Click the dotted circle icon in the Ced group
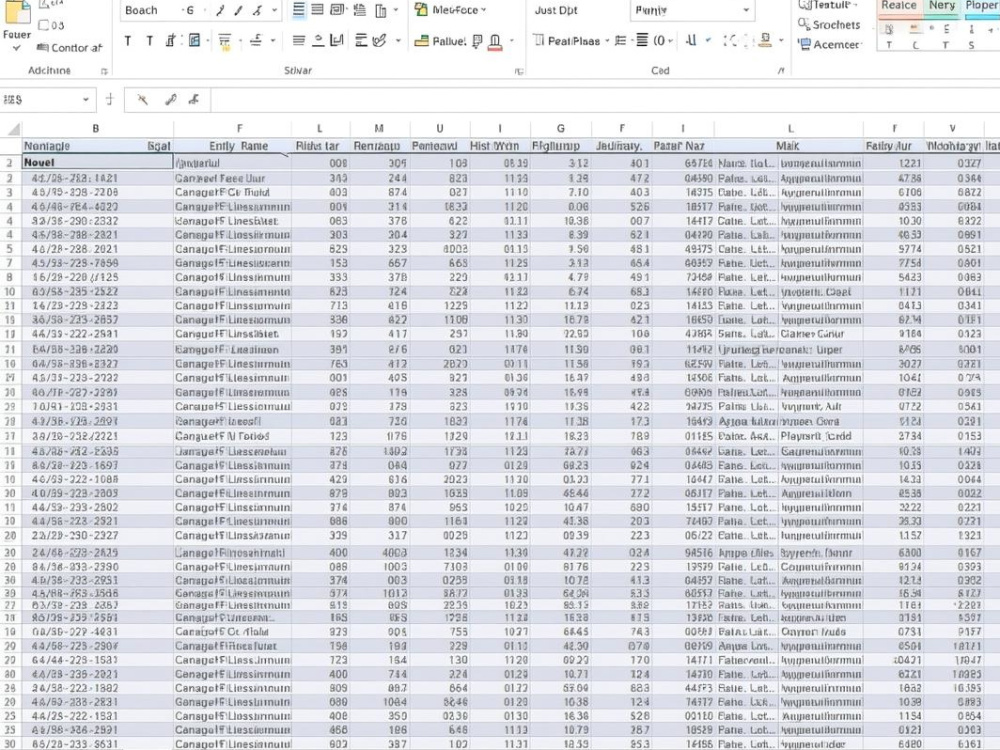 (x=730, y=41)
